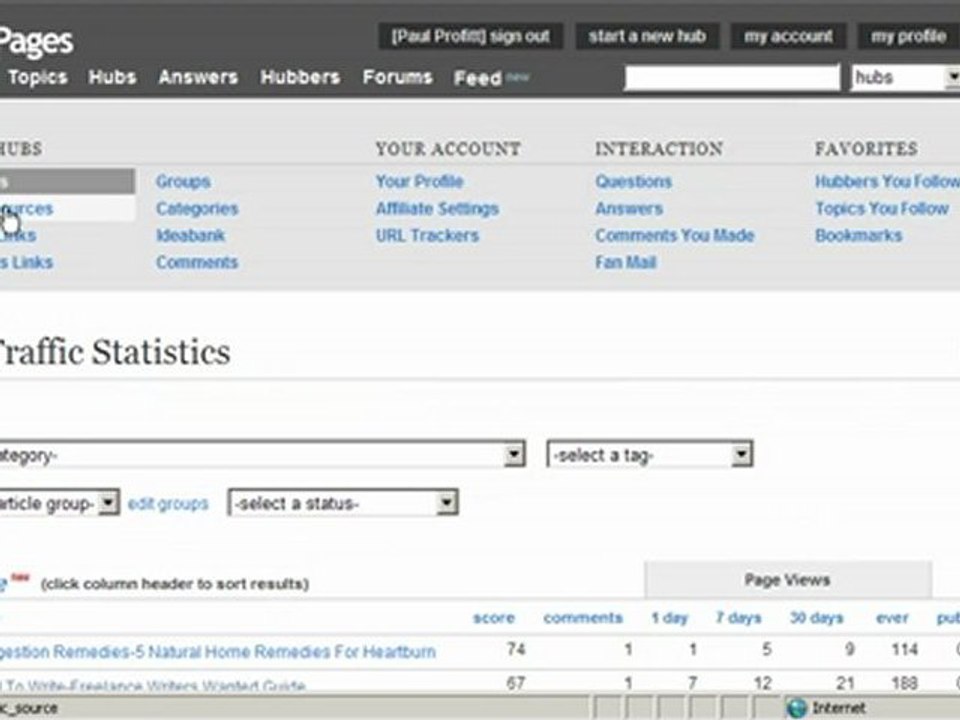Open the Fan Mail link
Image resolution: width=960 pixels, height=720 pixels.
[x=628, y=263]
